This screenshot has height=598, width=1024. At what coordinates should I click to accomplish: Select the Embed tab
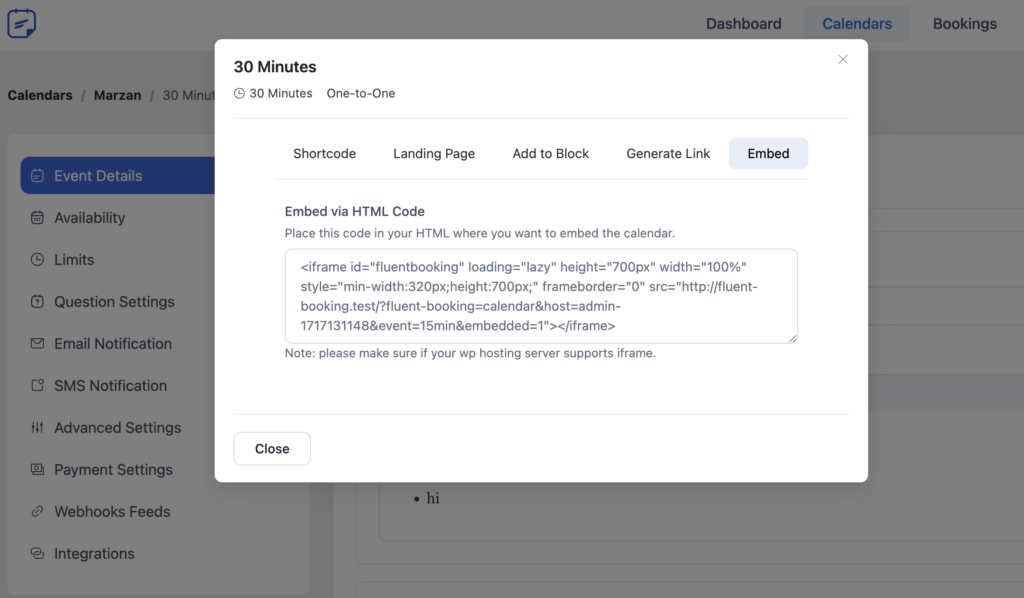(x=768, y=154)
